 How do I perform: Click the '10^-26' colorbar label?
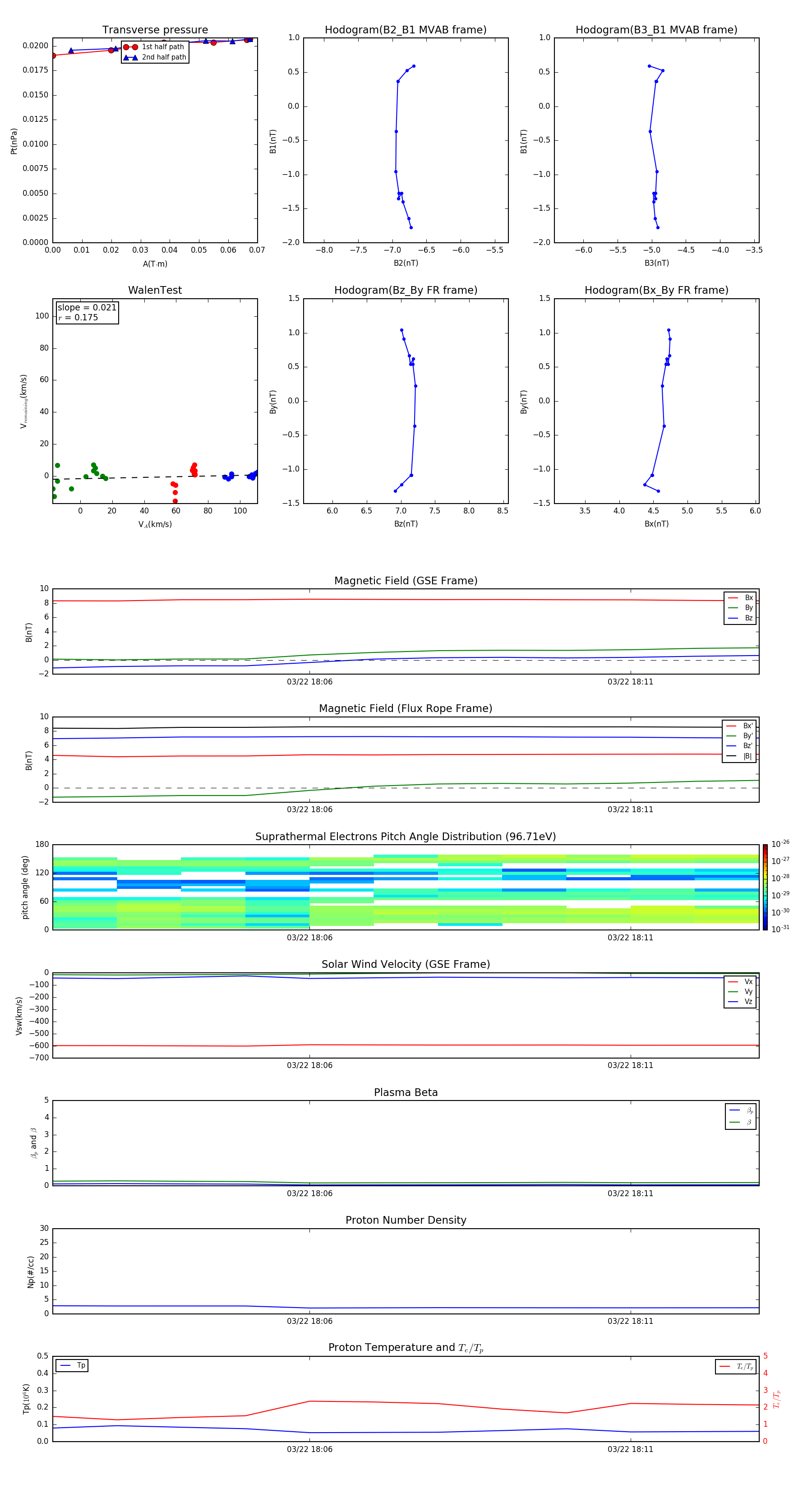[780, 844]
